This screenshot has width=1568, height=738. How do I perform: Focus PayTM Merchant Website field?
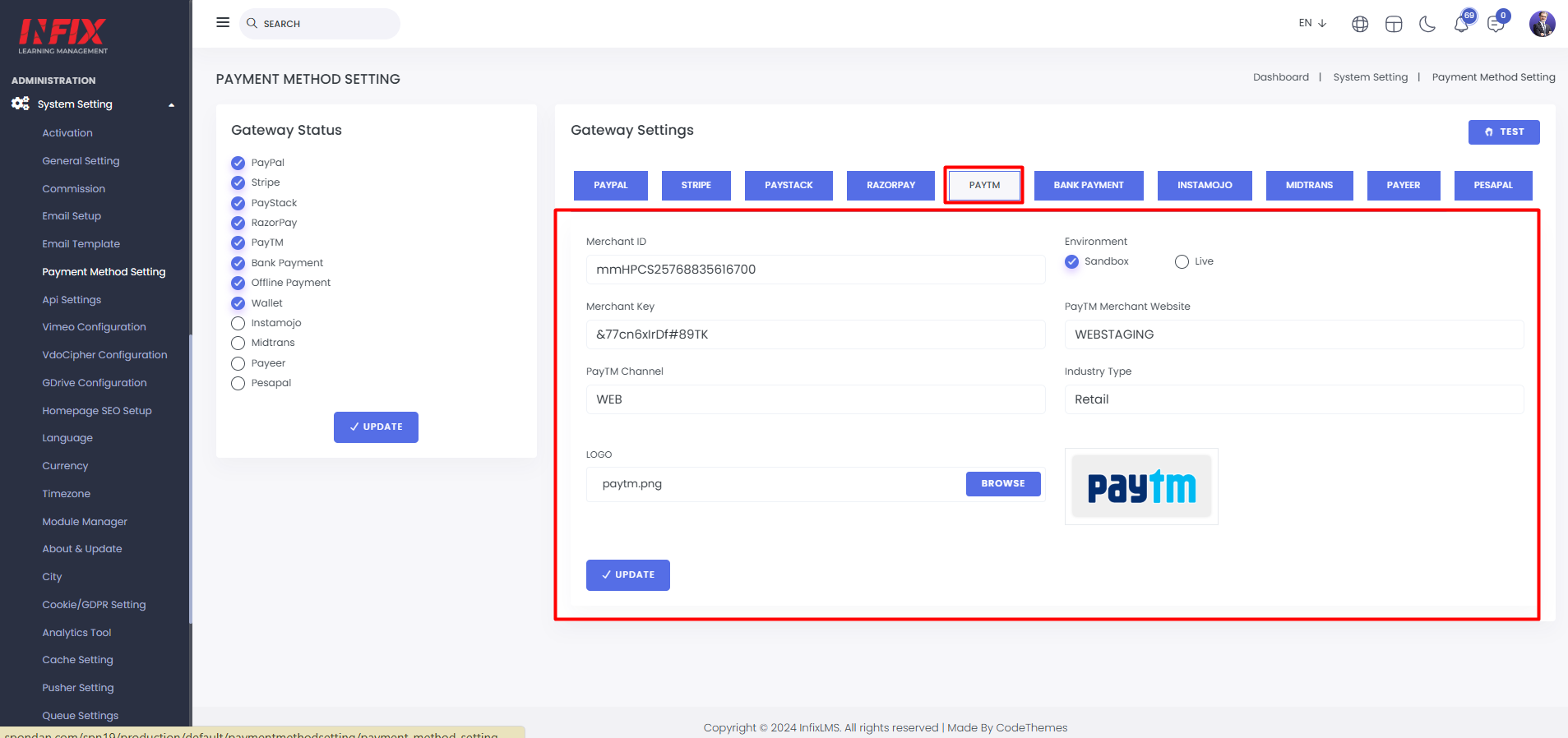point(1294,334)
